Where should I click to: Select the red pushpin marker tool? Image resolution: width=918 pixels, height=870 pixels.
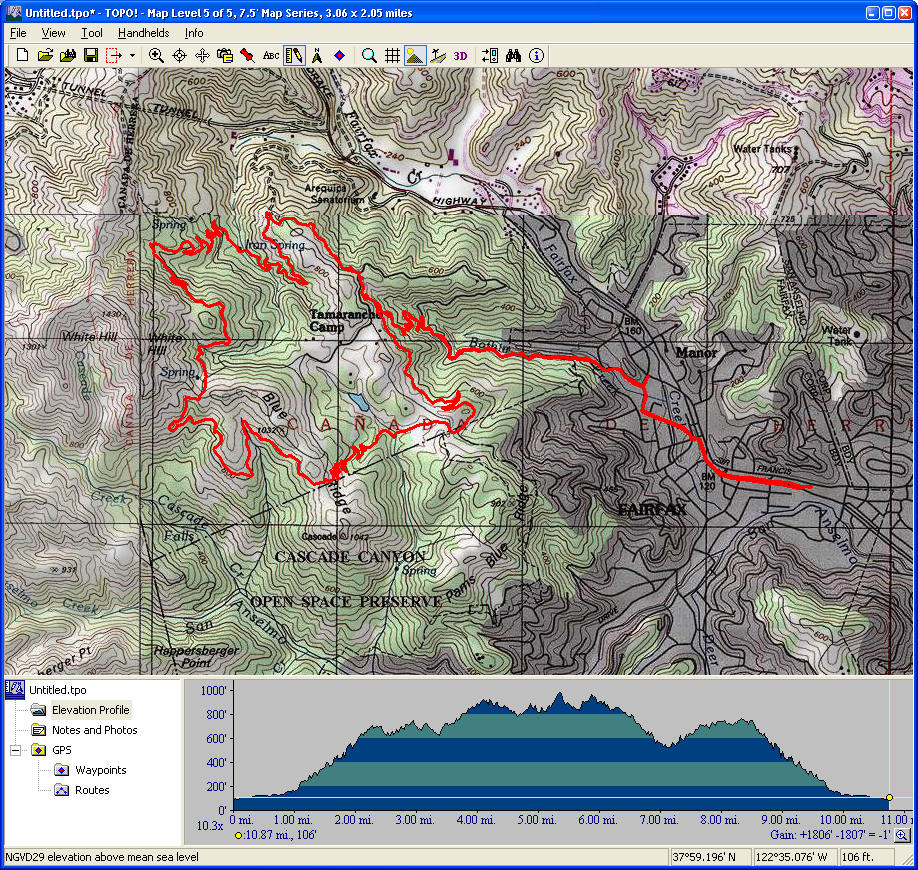247,55
